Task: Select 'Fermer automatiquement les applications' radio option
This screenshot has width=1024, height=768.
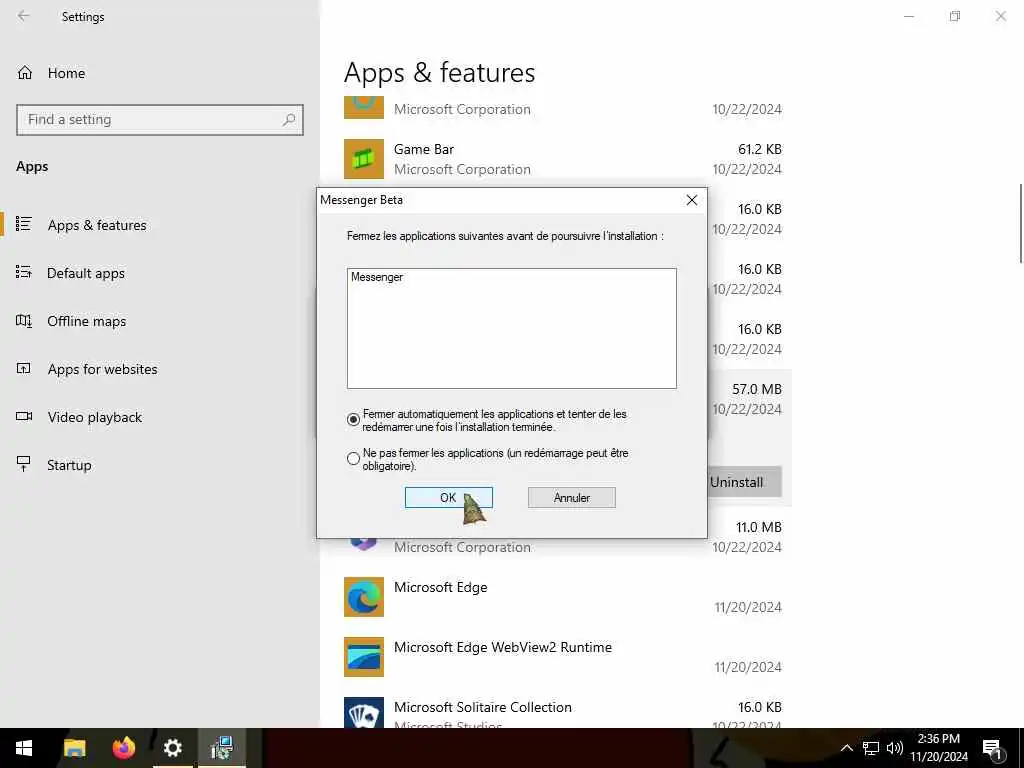Action: tap(353, 420)
